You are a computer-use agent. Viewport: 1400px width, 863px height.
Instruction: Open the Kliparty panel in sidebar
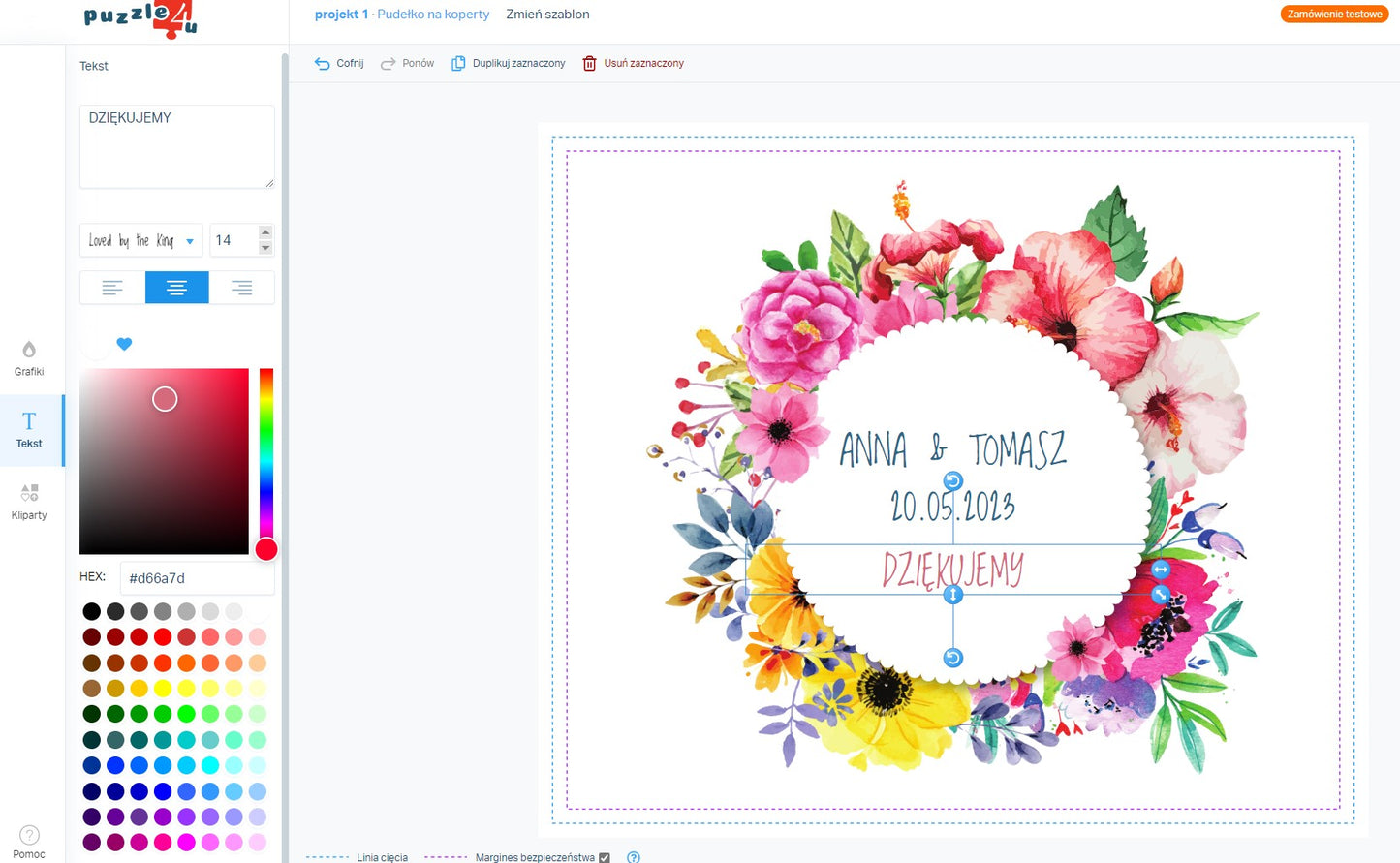click(x=29, y=501)
